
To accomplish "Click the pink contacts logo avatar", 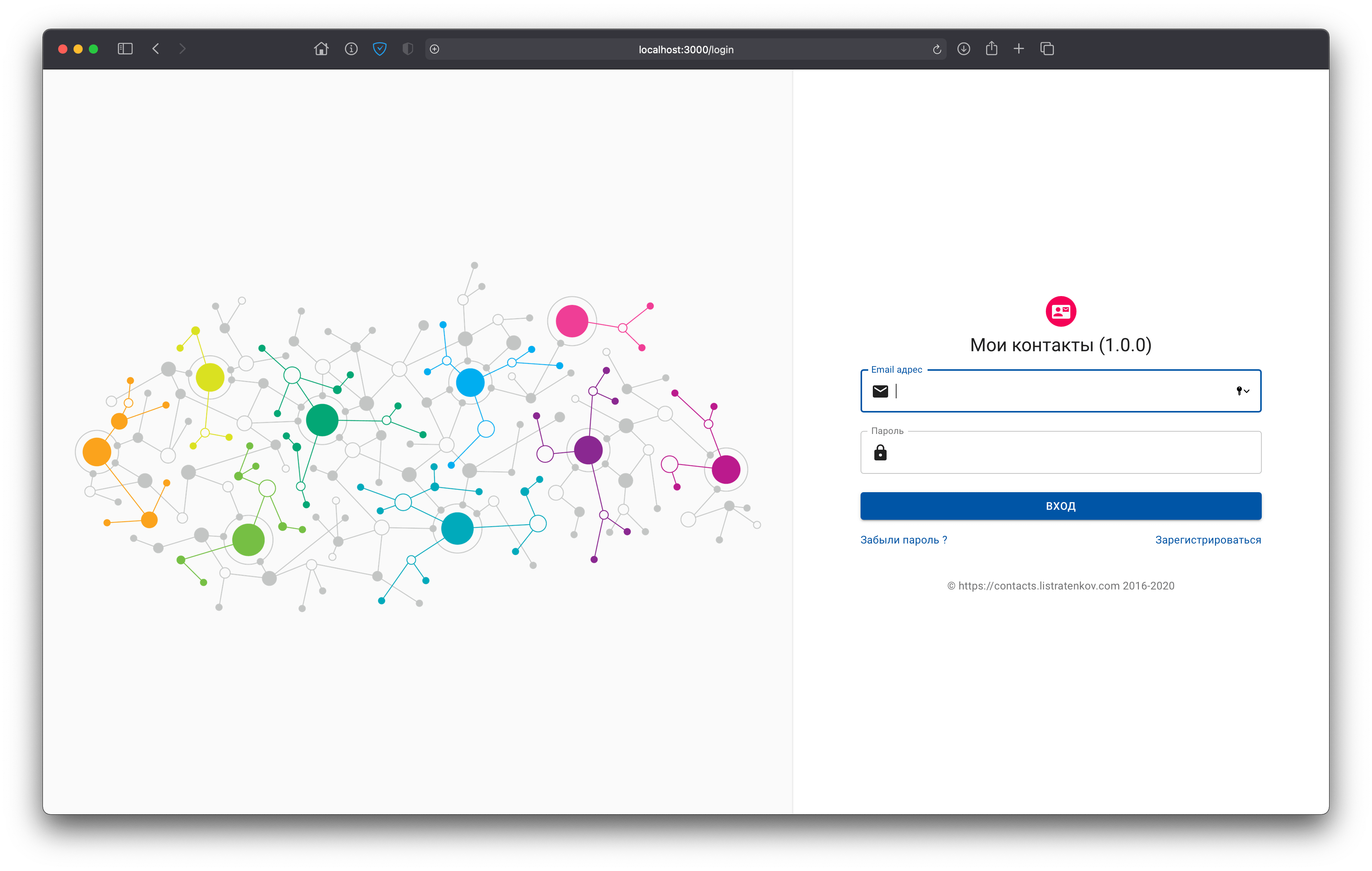I will tap(1060, 311).
